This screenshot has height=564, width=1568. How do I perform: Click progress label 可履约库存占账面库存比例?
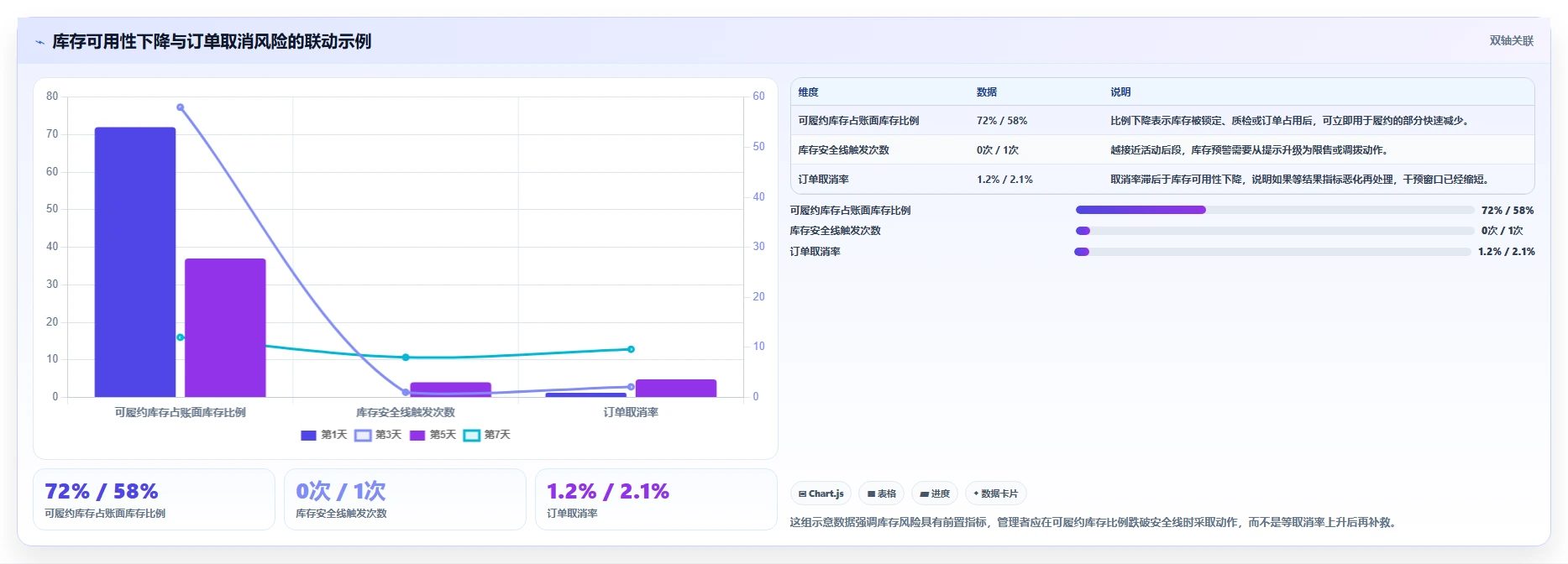pyautogui.click(x=850, y=211)
